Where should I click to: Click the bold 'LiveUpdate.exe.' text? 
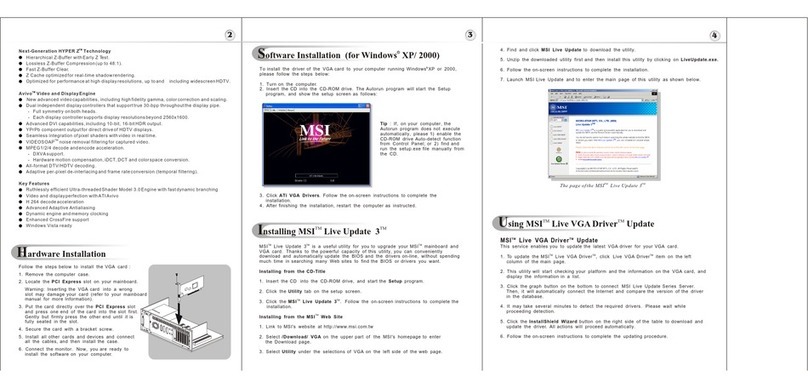699,60
